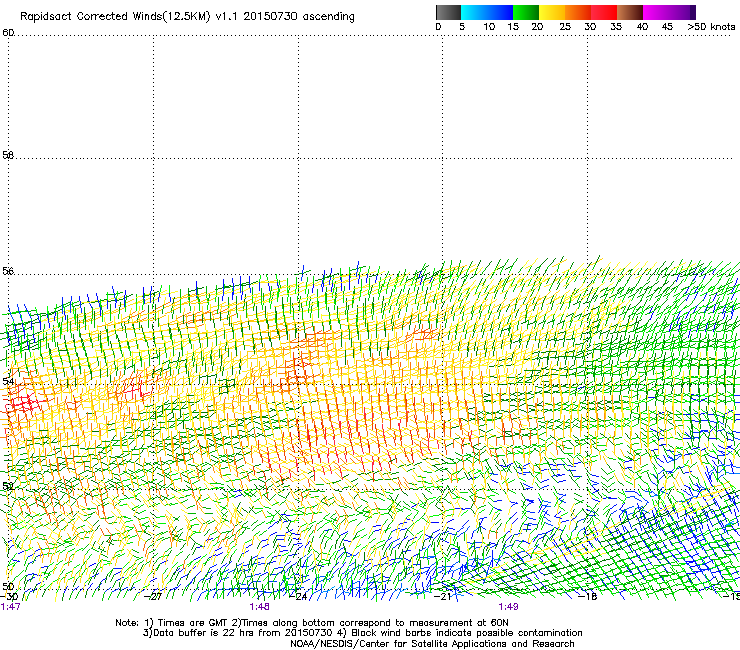The image size is (740, 650).
Task: Click the 'Note: 1) Times are GMT' line
Action: [x=312, y=623]
